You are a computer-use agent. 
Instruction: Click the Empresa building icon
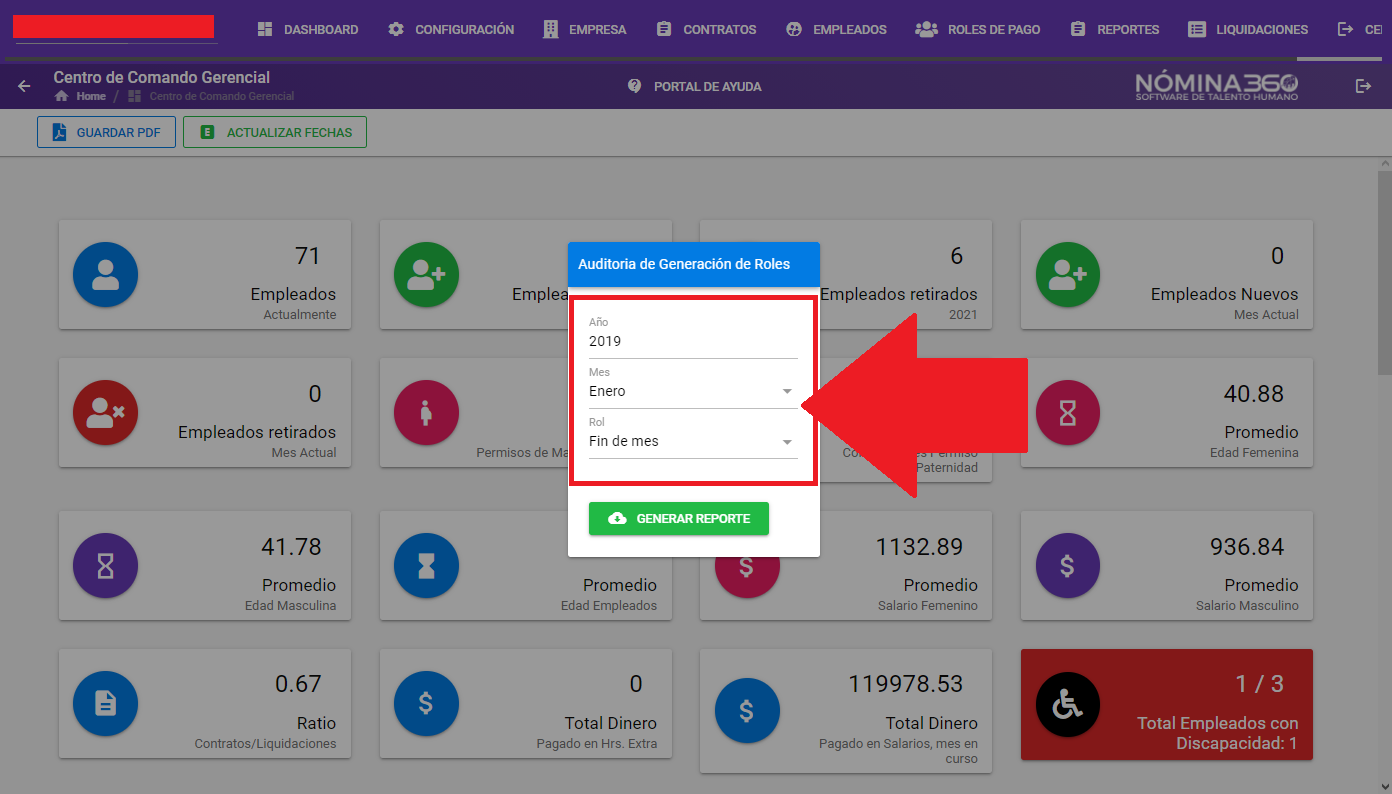click(x=551, y=30)
